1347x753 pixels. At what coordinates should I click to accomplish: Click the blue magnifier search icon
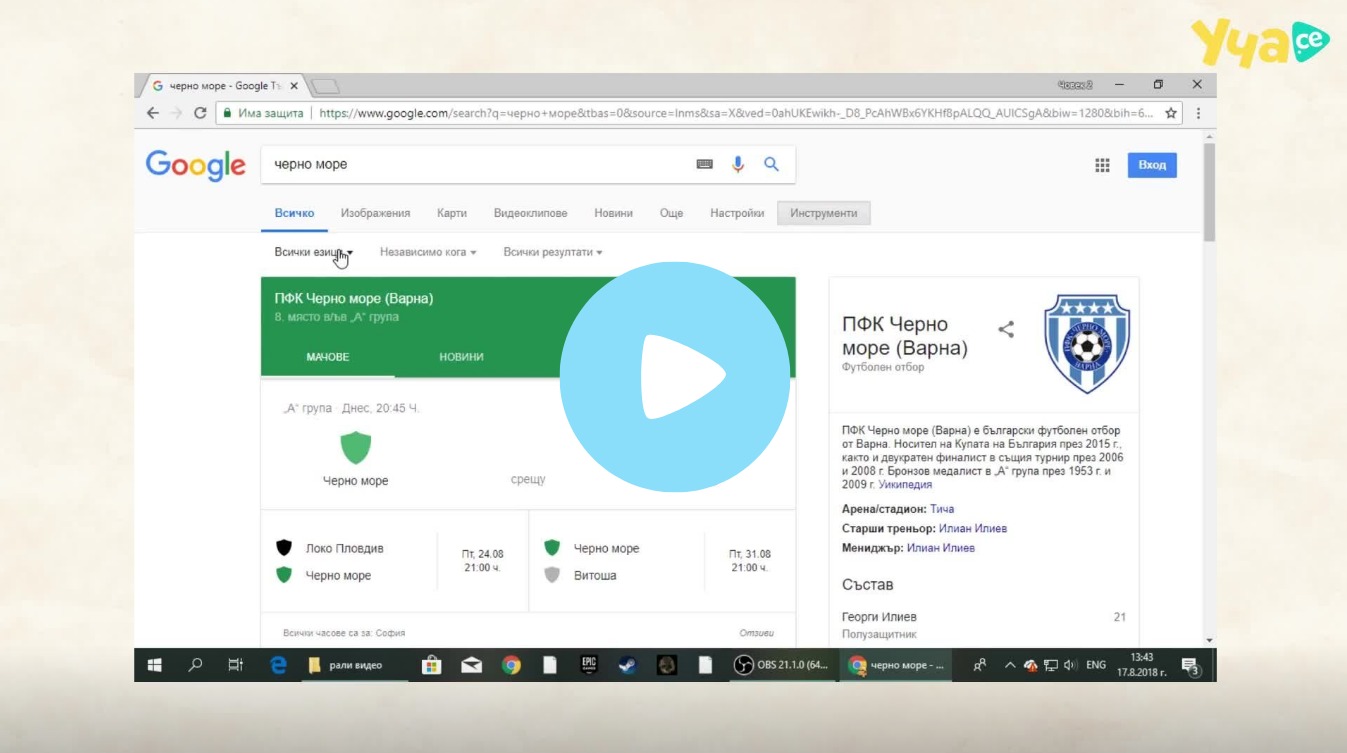[771, 164]
